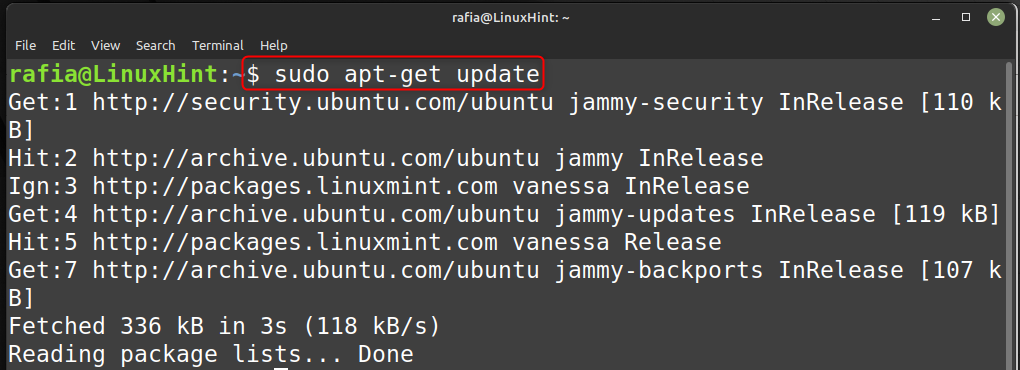Open the Edit menu
This screenshot has width=1020, height=370.
click(63, 46)
